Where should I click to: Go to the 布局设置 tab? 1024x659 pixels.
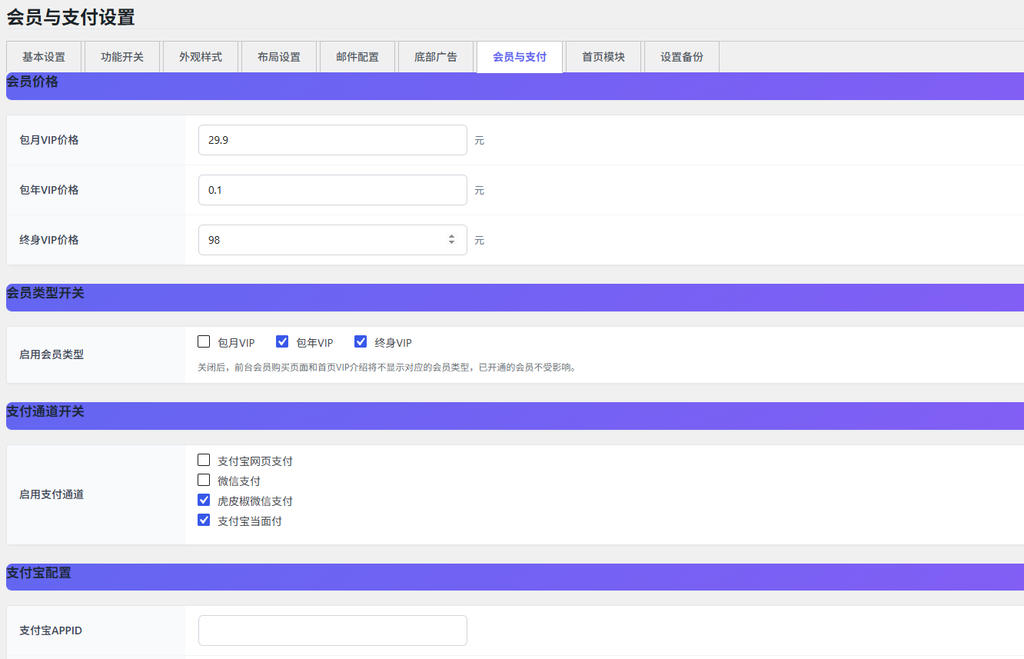(x=279, y=57)
